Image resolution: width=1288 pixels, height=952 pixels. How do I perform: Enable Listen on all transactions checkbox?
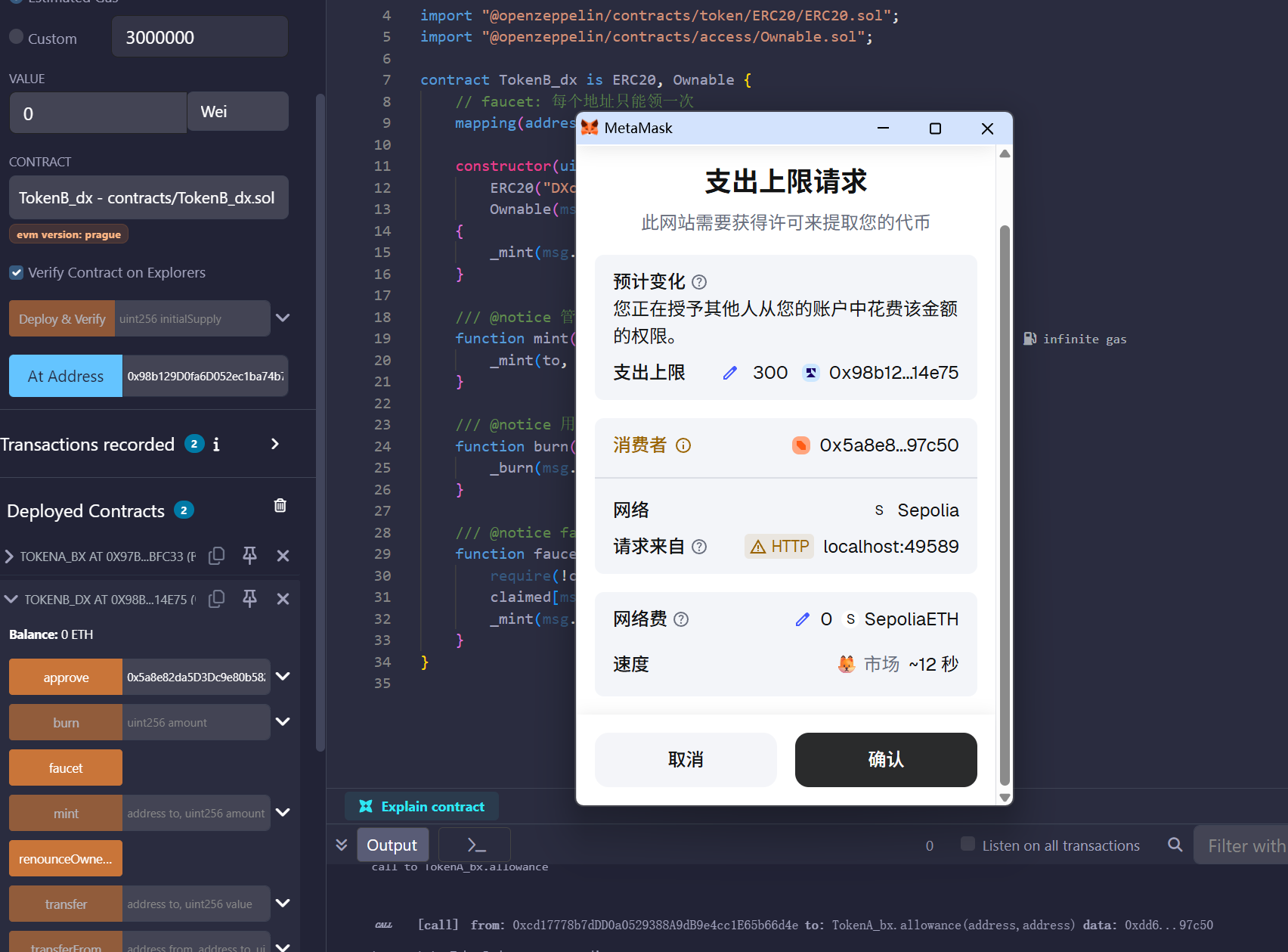967,844
